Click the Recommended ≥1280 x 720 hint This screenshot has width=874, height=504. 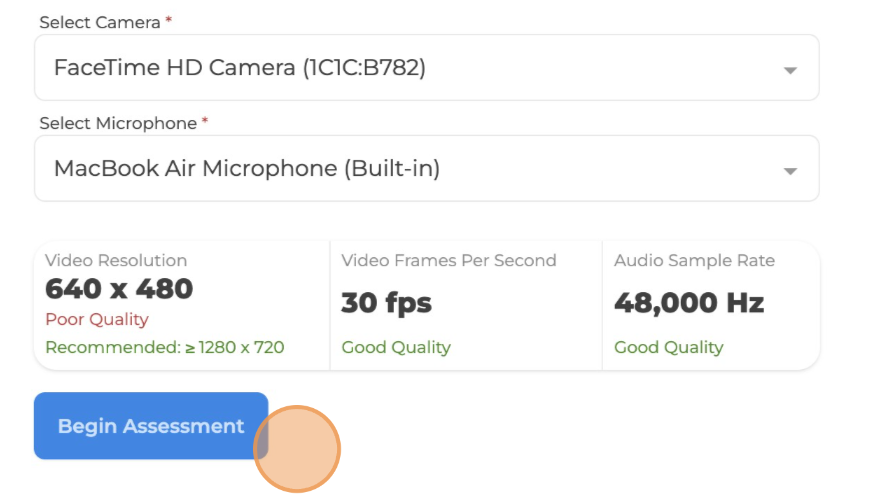(165, 347)
